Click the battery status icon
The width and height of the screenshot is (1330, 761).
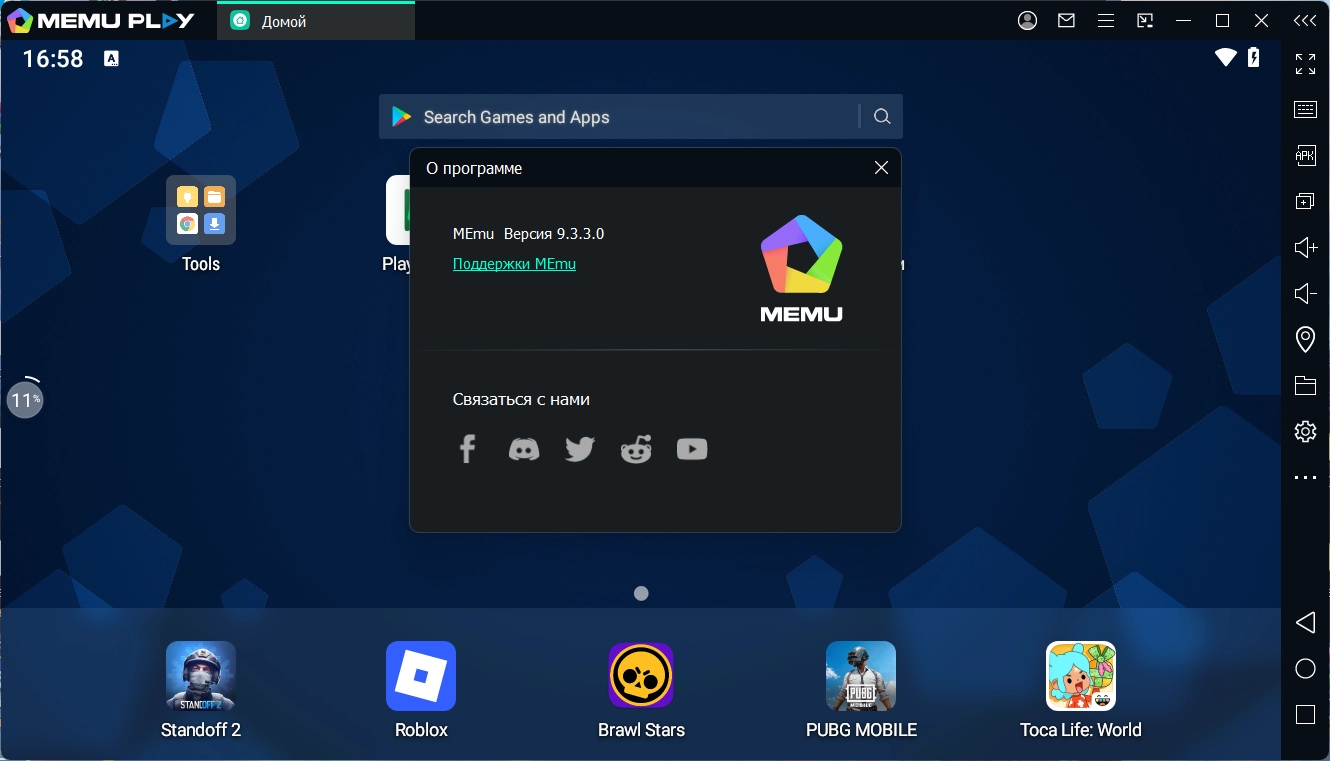[x=1254, y=57]
